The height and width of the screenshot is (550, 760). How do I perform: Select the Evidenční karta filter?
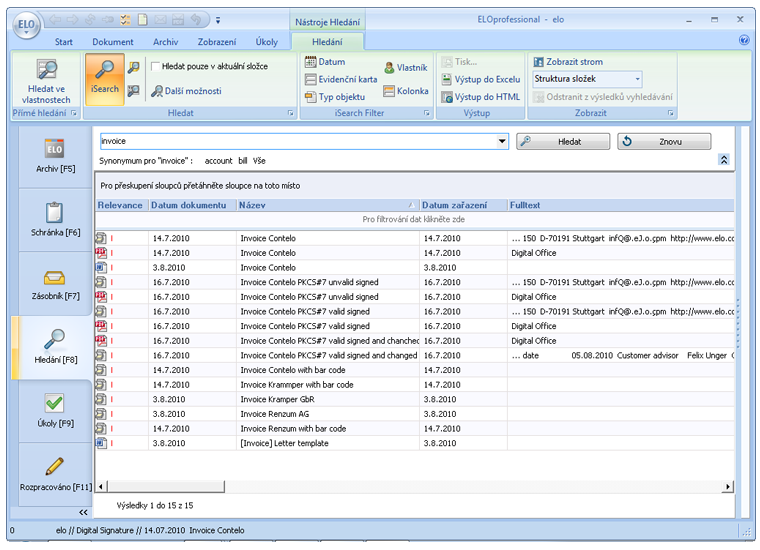pyautogui.click(x=341, y=79)
